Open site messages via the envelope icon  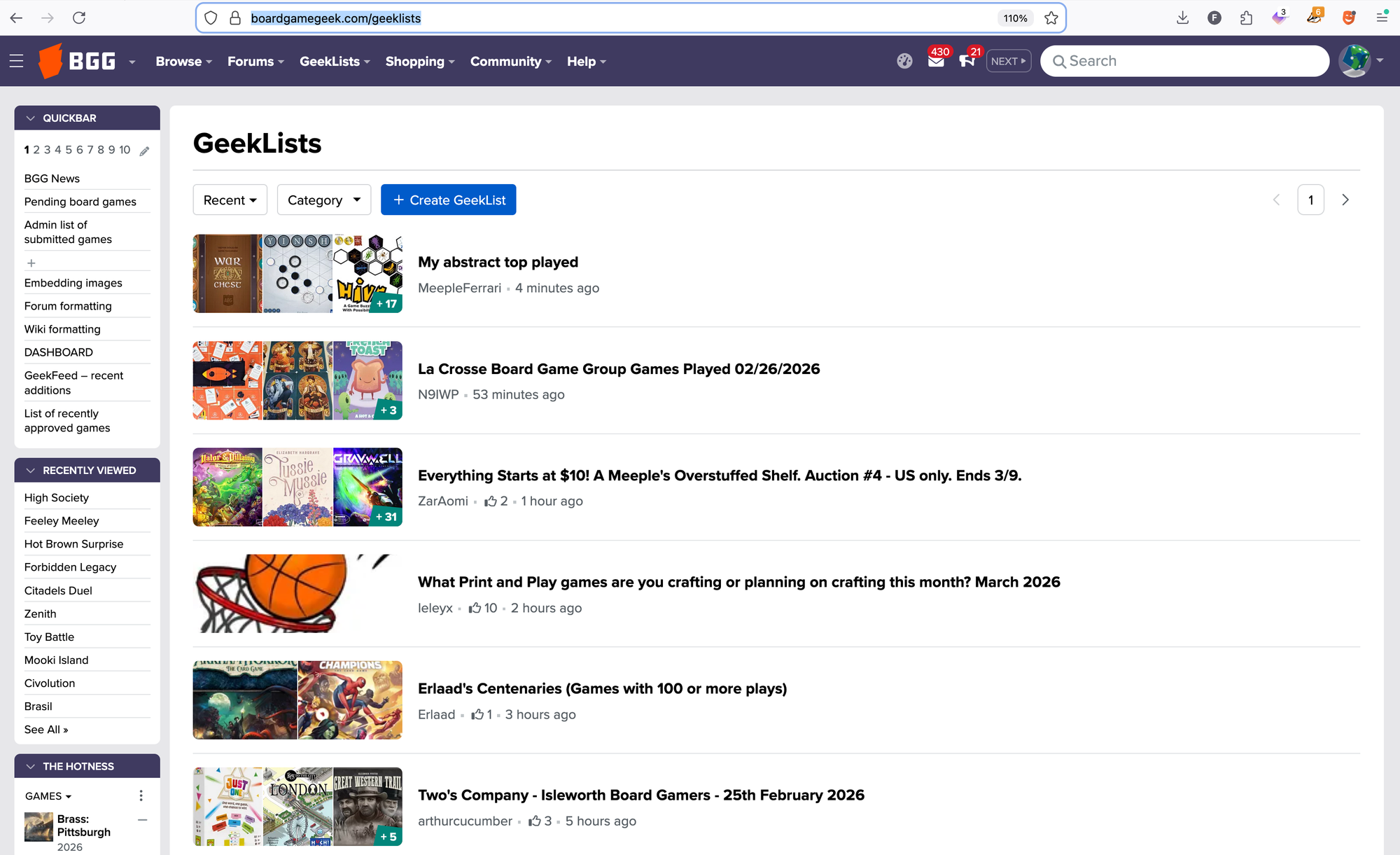[x=936, y=62]
